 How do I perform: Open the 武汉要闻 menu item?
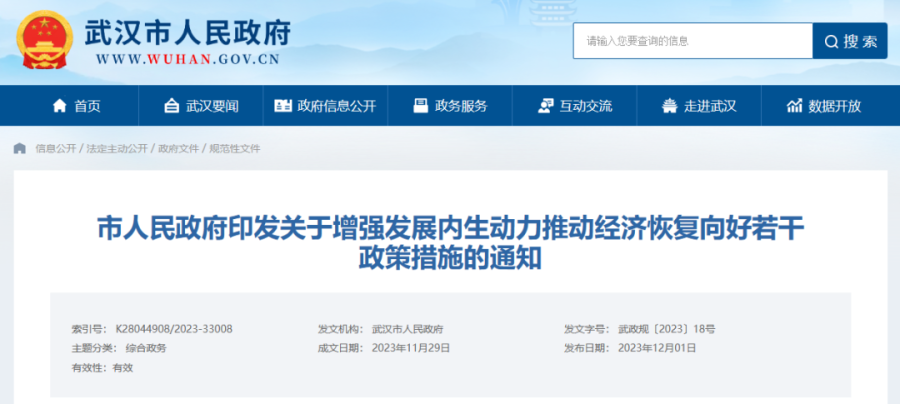[x=201, y=106]
